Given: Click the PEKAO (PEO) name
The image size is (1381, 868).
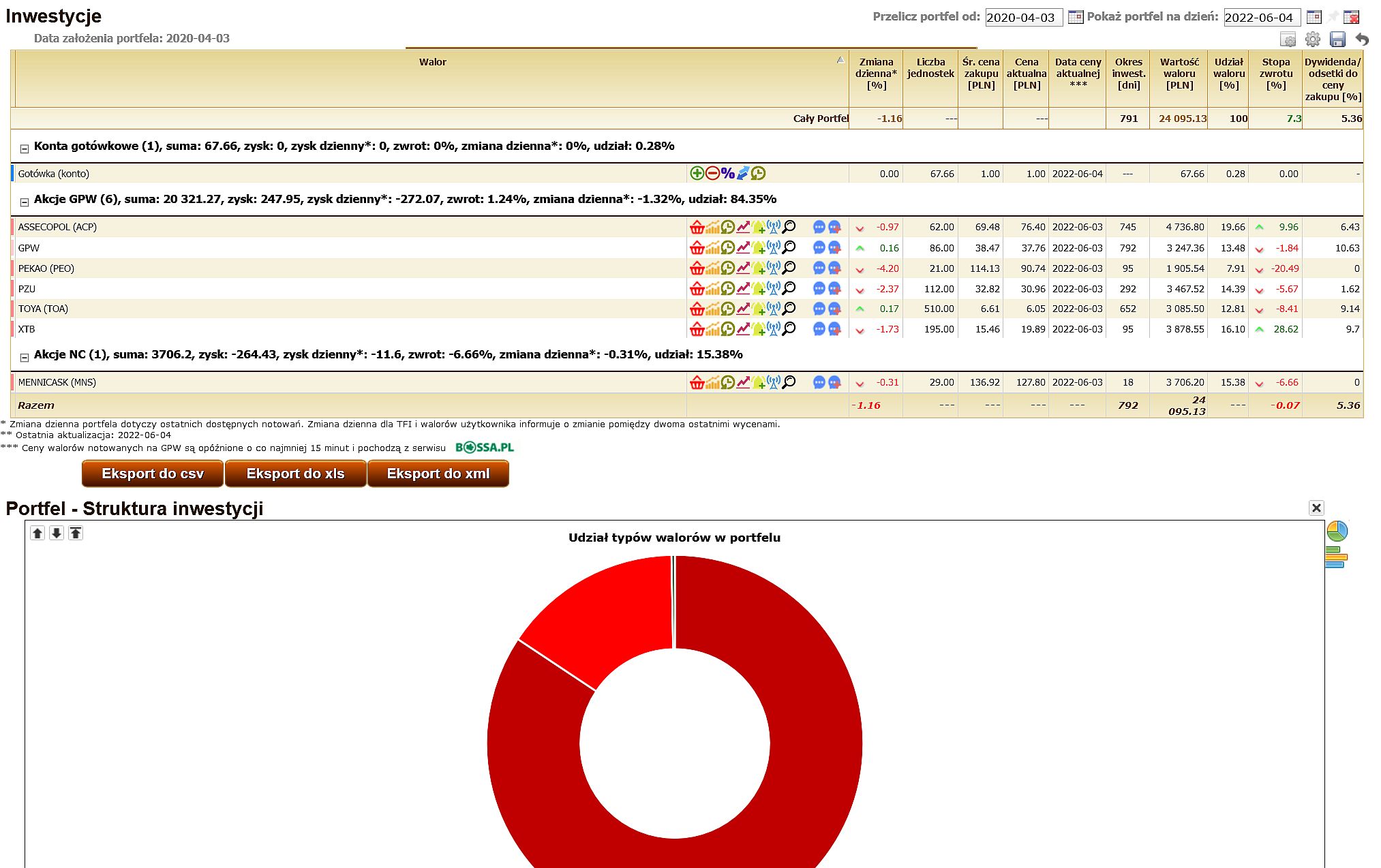Looking at the screenshot, I should pyautogui.click(x=46, y=268).
